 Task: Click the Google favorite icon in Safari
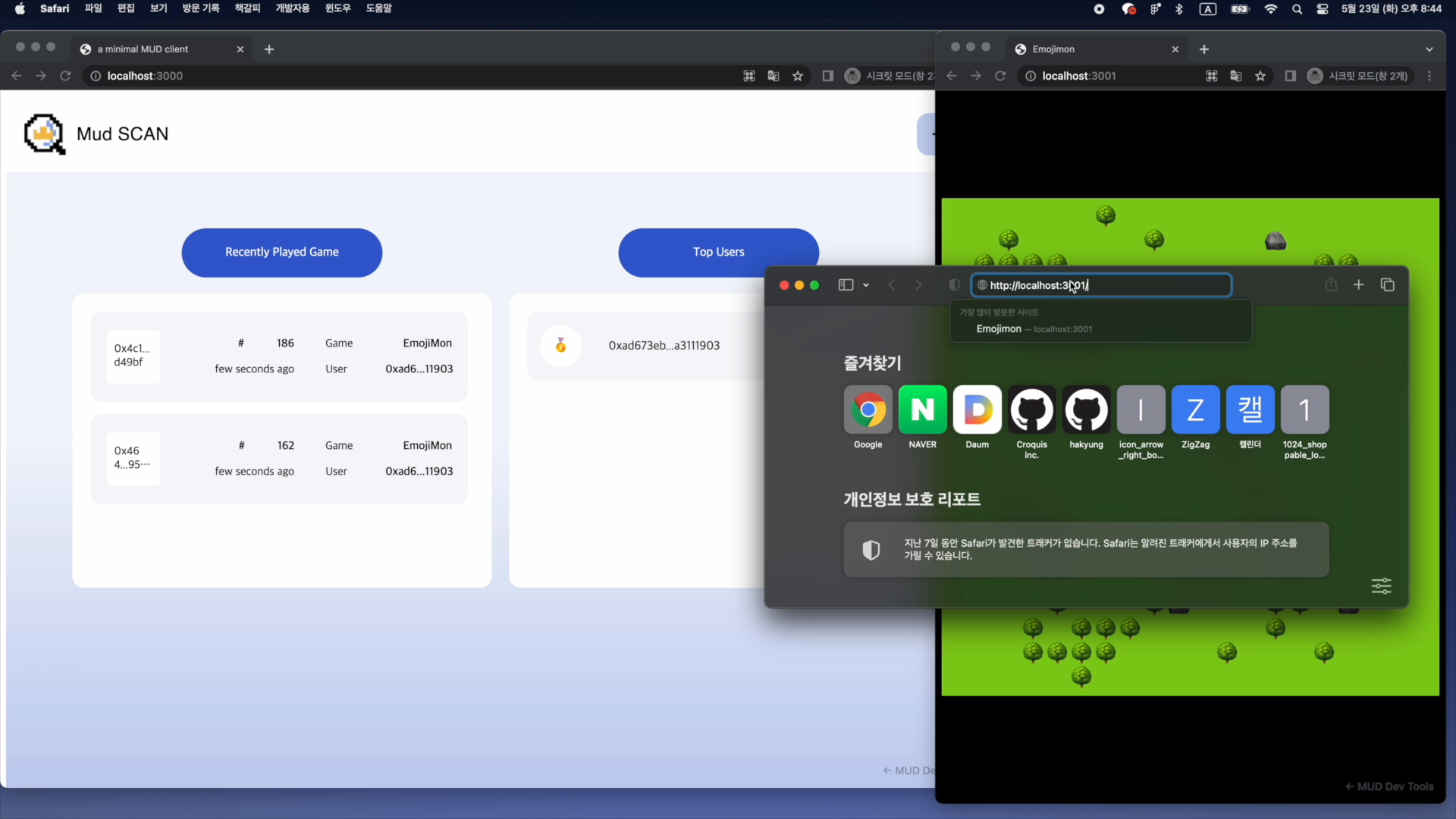click(x=868, y=409)
